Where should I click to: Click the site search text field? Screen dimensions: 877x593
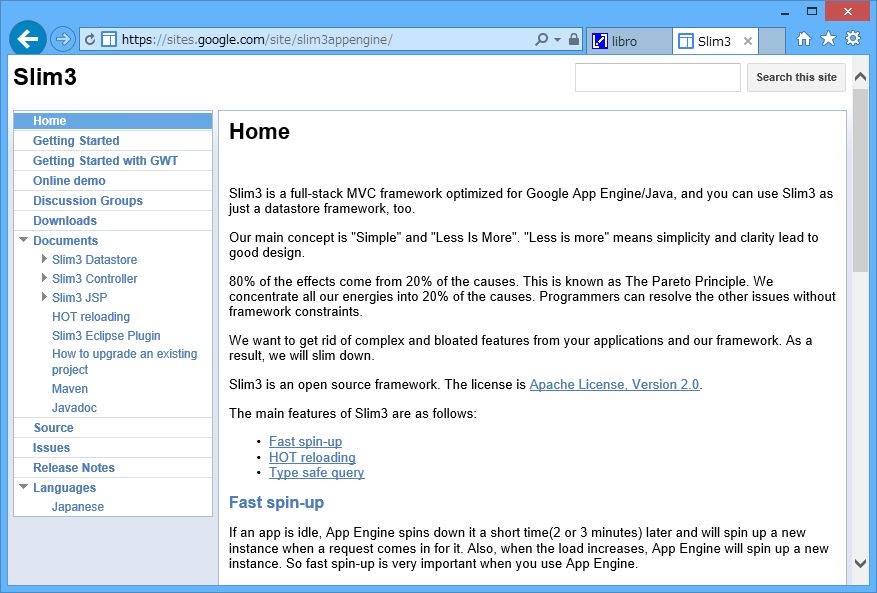(x=657, y=77)
